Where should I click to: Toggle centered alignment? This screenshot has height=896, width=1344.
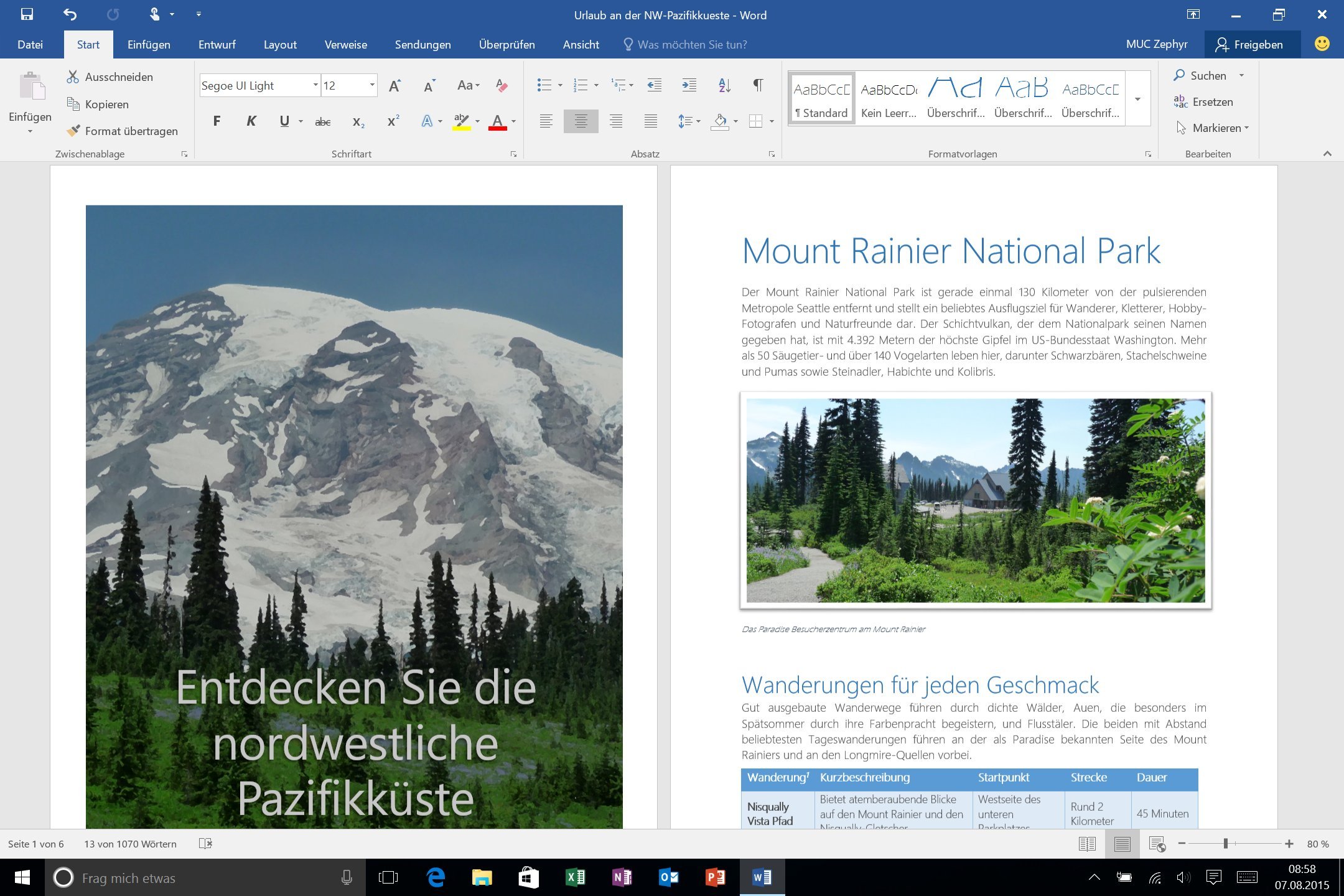pyautogui.click(x=581, y=121)
